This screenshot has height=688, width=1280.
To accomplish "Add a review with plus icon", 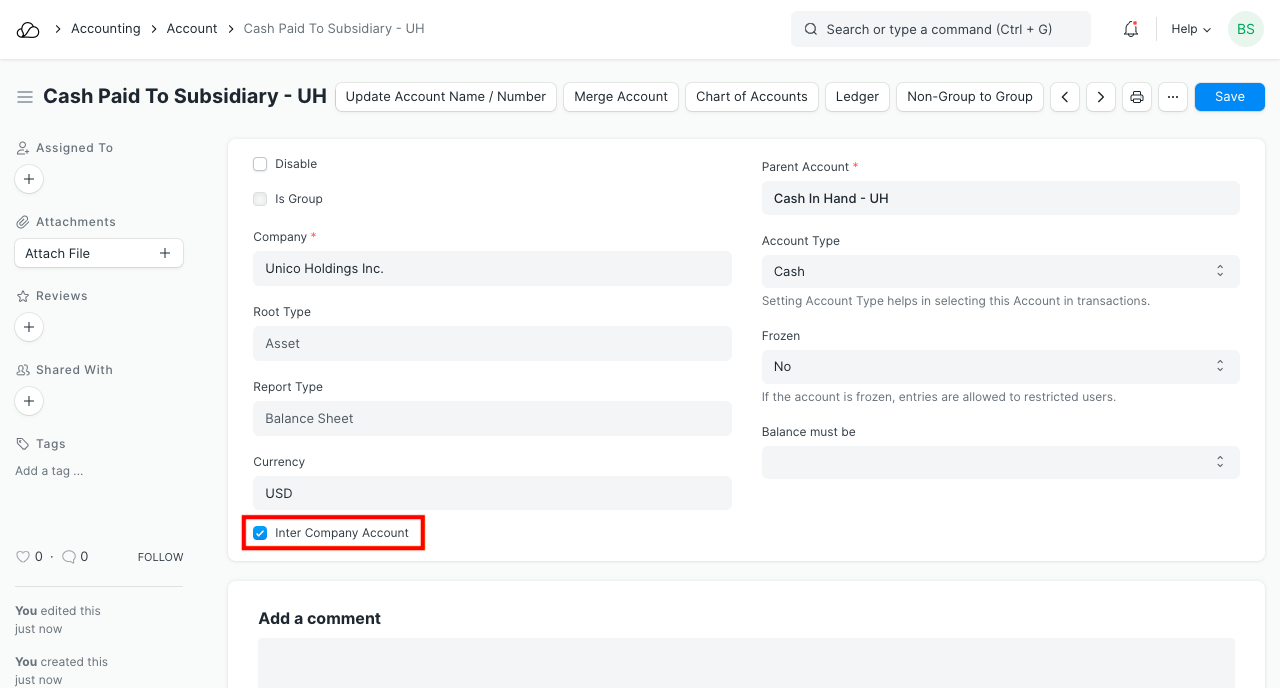I will pyautogui.click(x=29, y=327).
